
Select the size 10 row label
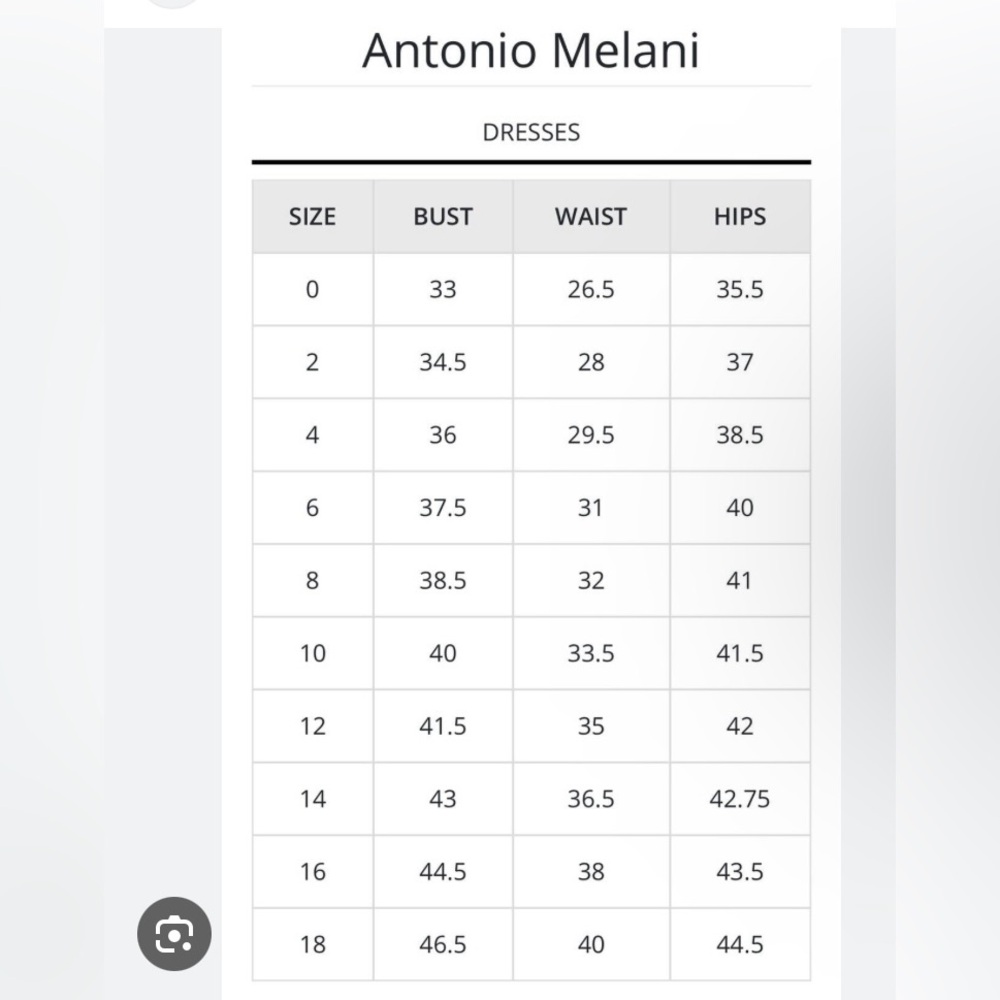pos(312,653)
